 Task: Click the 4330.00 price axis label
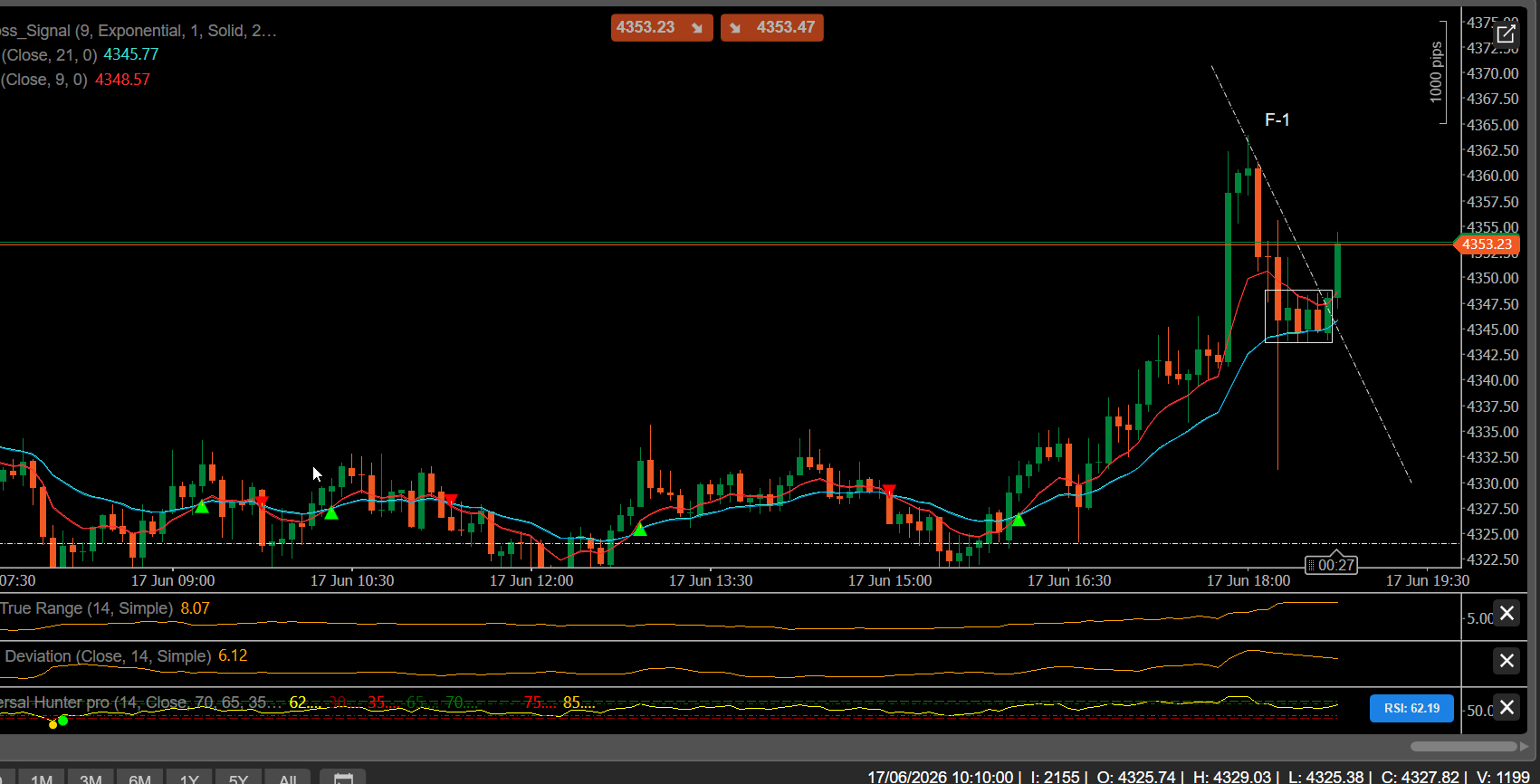[1493, 483]
